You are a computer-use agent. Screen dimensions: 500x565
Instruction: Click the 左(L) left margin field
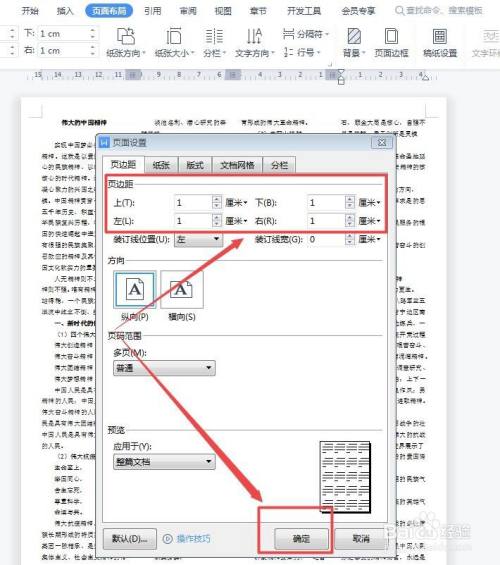[193, 221]
